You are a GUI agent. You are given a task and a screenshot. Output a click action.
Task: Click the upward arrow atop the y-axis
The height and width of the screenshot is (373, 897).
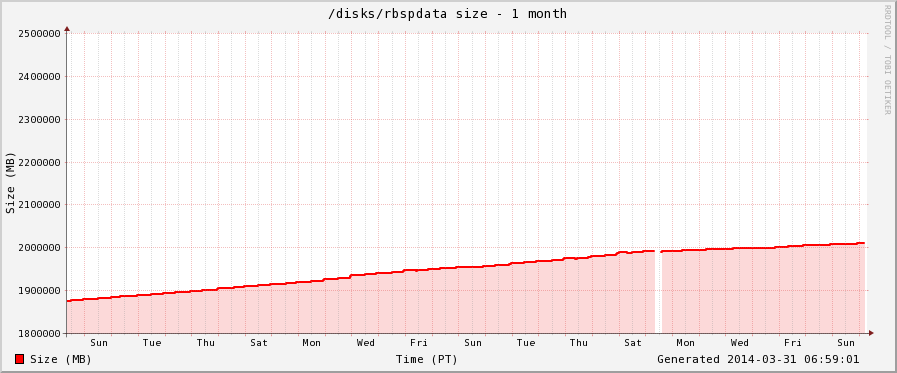(x=67, y=28)
